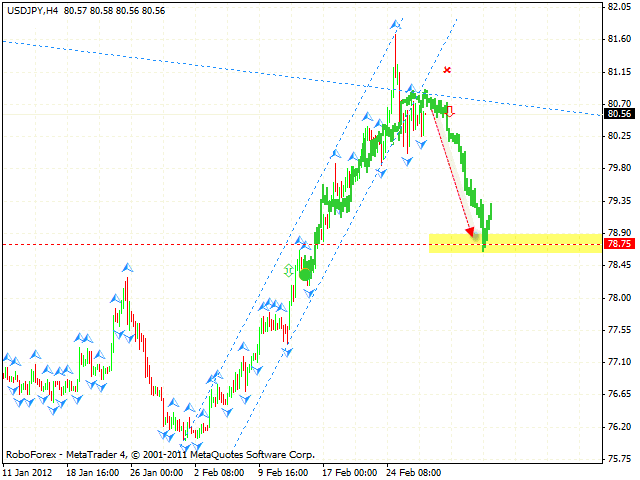
Task: Click the 26 Jan 00:00 date label
Action: click(x=155, y=471)
